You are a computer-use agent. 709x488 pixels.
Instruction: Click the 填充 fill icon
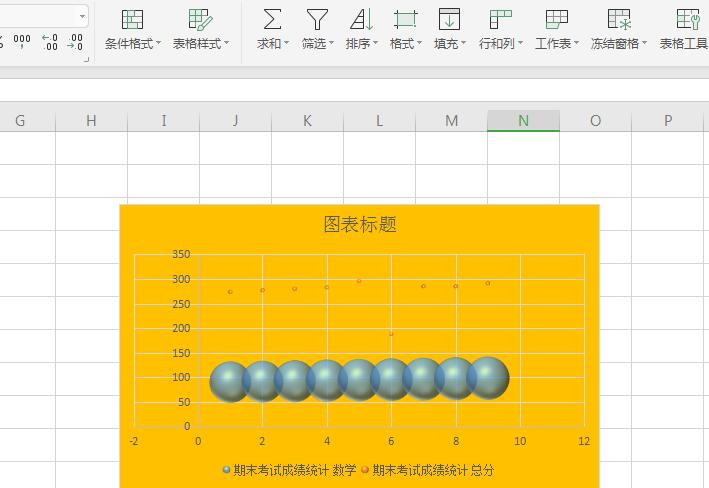[449, 19]
